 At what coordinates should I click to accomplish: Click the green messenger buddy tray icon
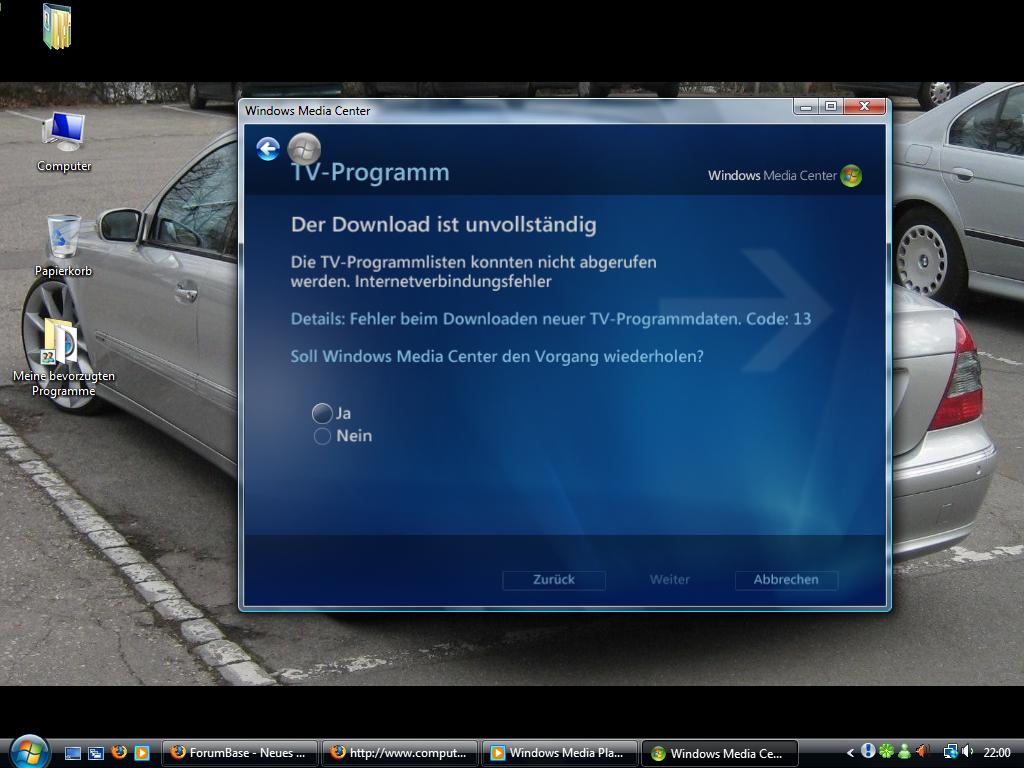904,752
